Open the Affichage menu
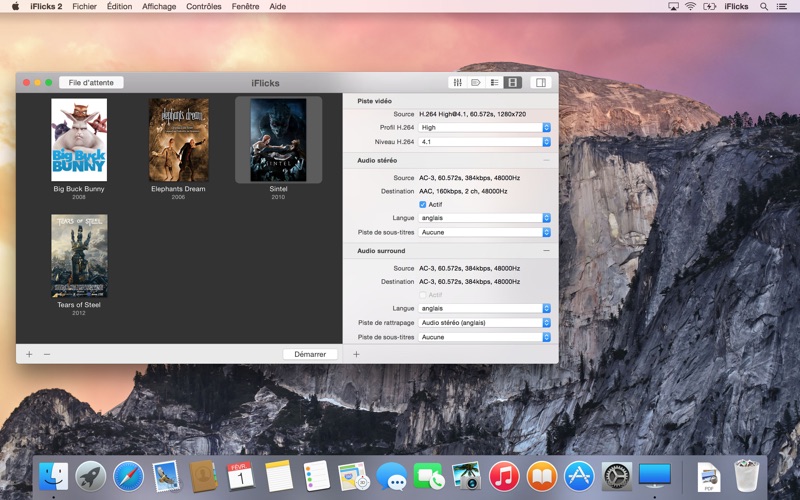This screenshot has width=800, height=500. click(x=159, y=7)
